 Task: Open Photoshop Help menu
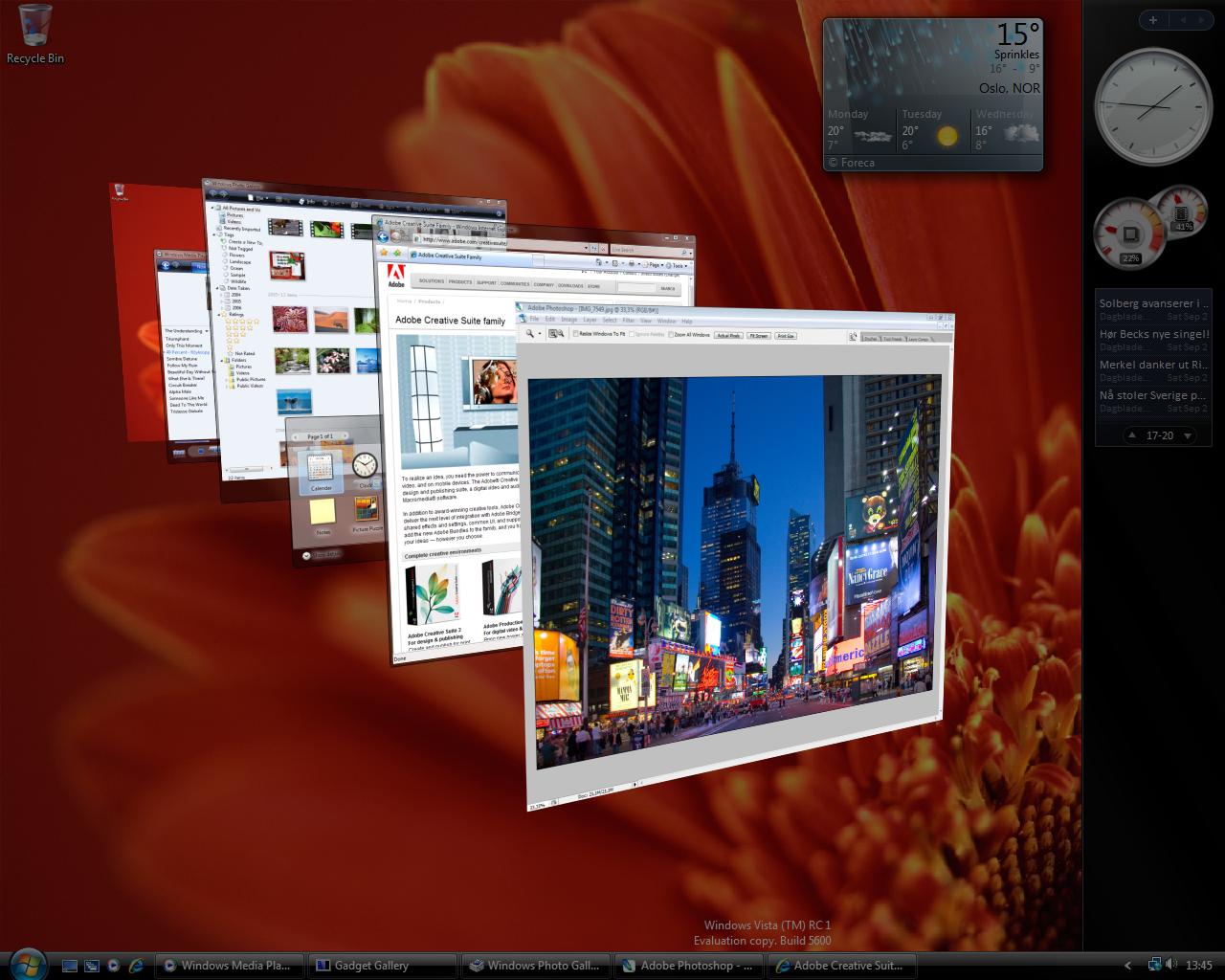point(687,321)
